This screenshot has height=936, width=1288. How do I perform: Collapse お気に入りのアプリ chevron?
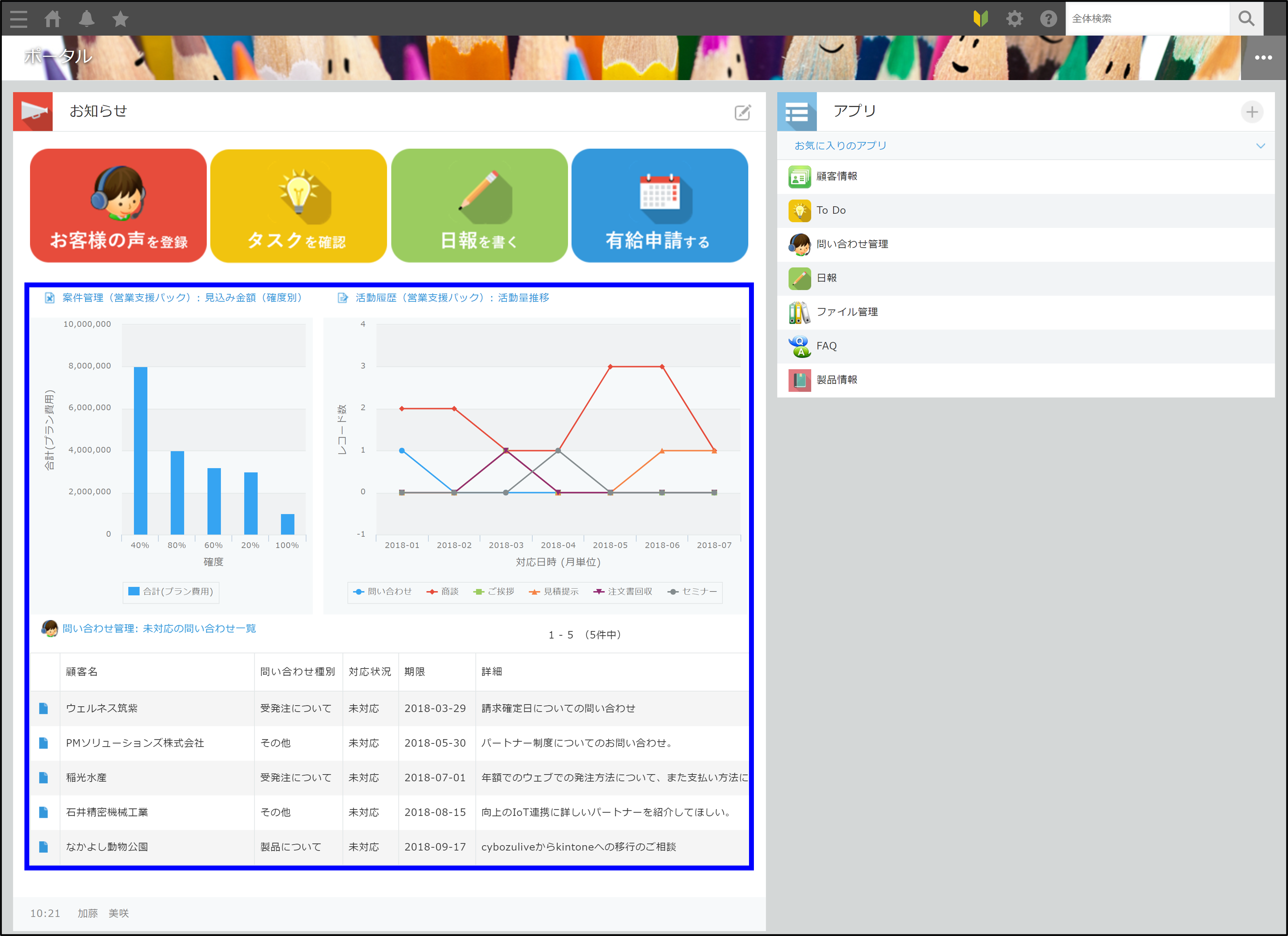[x=1260, y=146]
